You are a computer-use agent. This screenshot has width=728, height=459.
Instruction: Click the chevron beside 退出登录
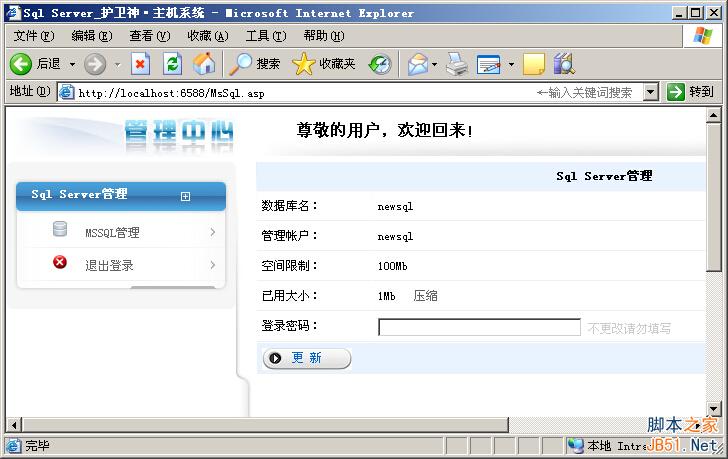213,265
